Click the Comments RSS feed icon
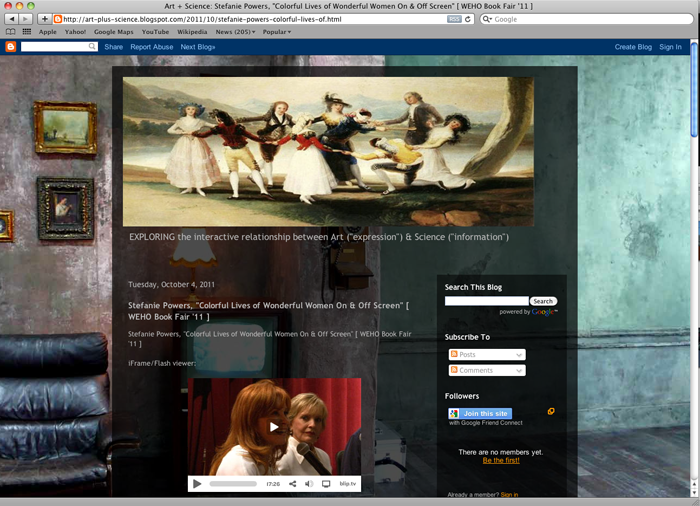 454,370
